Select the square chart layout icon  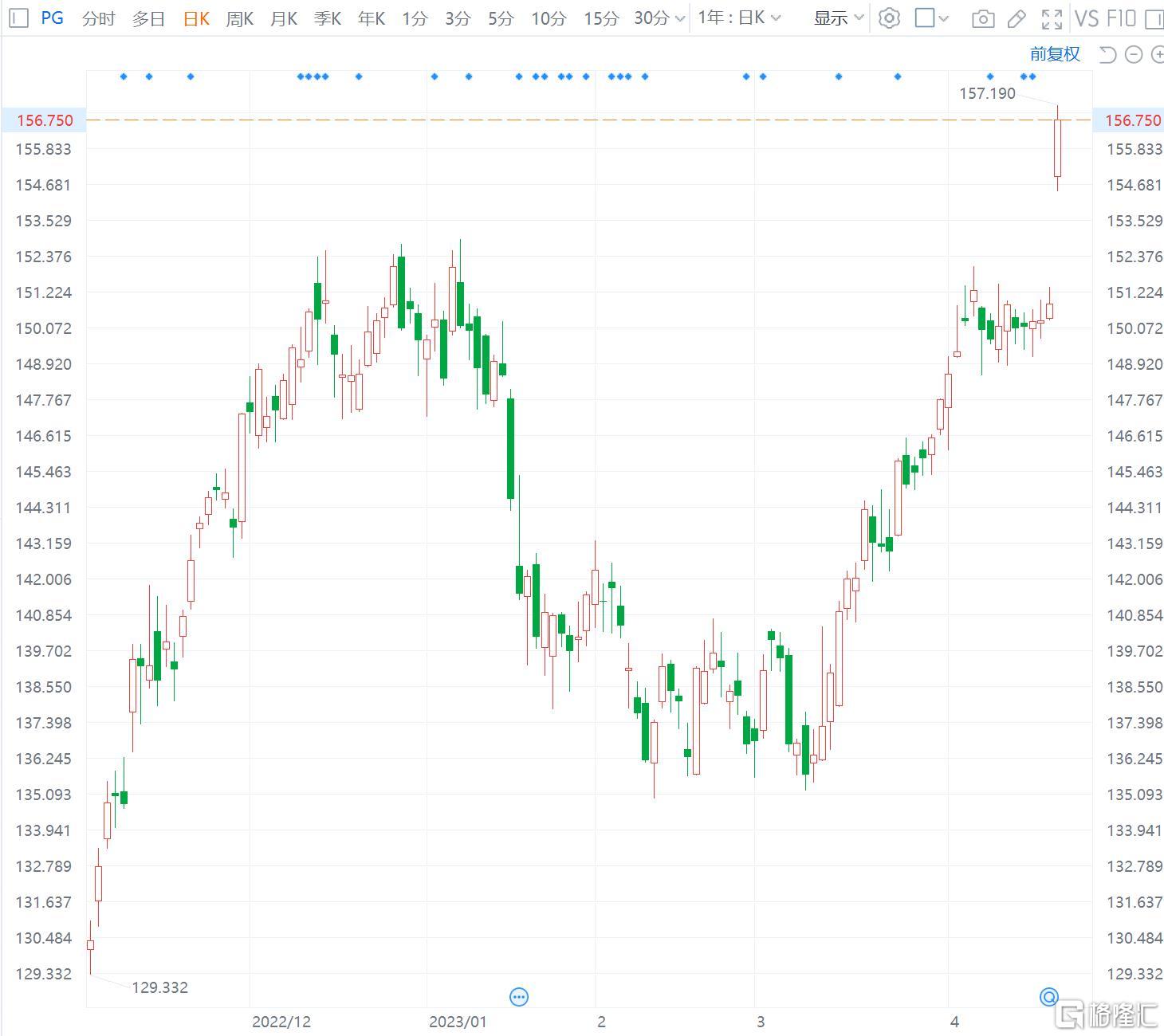[925, 18]
